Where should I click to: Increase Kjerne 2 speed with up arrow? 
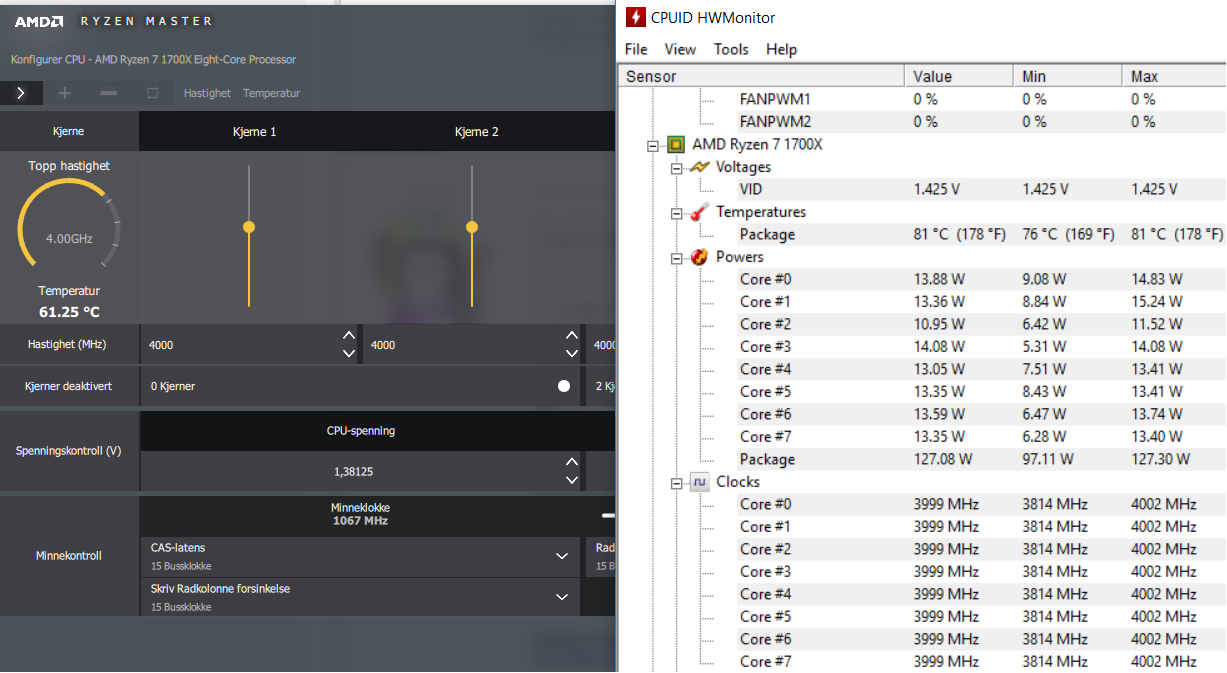571,335
